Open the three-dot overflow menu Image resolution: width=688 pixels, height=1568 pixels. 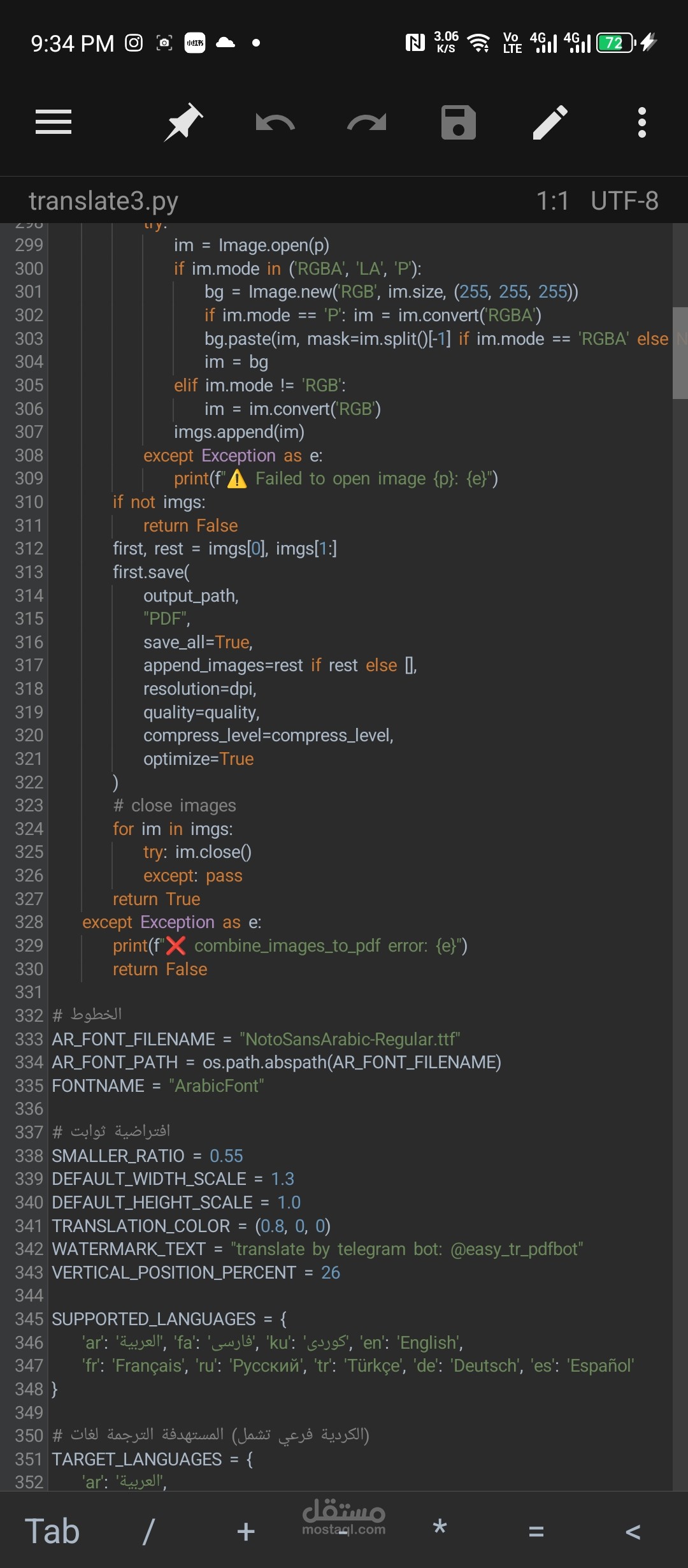642,122
